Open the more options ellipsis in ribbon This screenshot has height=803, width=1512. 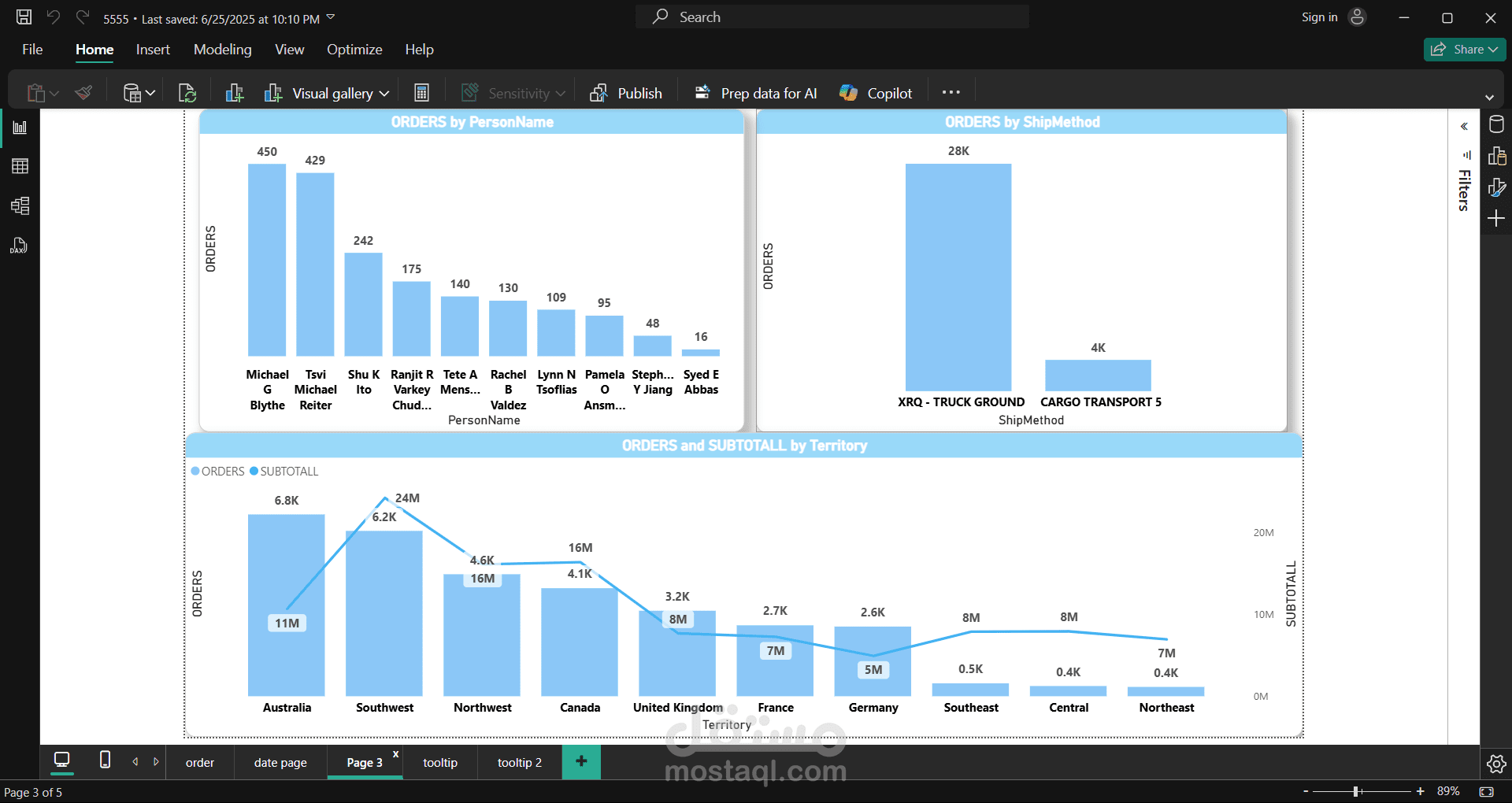pyautogui.click(x=951, y=92)
